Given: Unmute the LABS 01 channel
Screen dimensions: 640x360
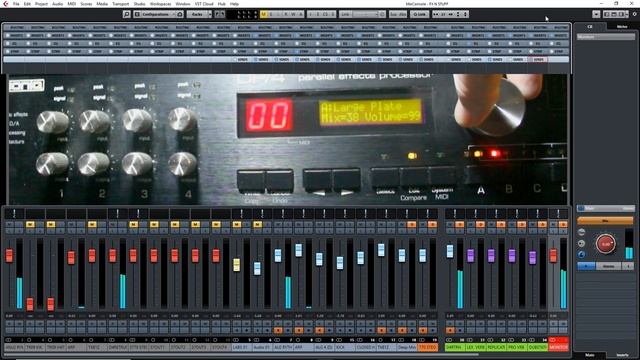Looking at the screenshot, I should point(236,224).
